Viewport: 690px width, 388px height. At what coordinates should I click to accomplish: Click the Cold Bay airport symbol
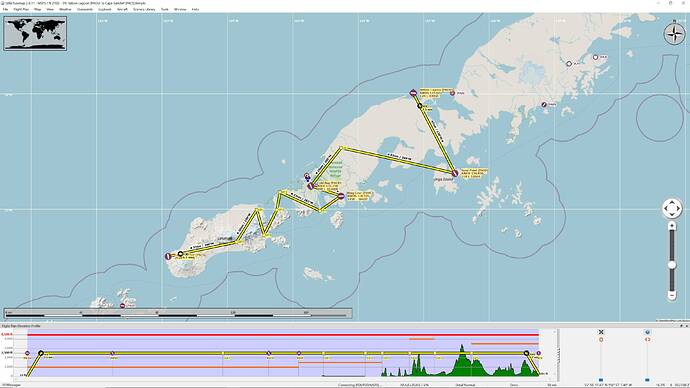click(311, 186)
